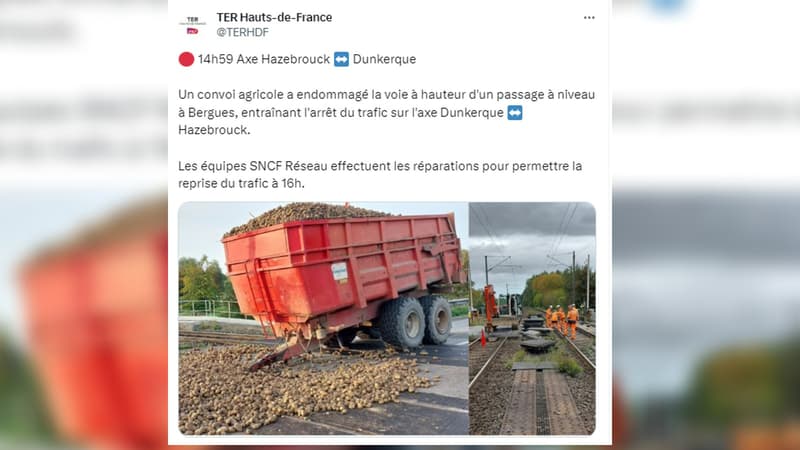This screenshot has width=800, height=450.
Task: Click the TER Hauts-de-France profile avatar
Action: [x=192, y=25]
